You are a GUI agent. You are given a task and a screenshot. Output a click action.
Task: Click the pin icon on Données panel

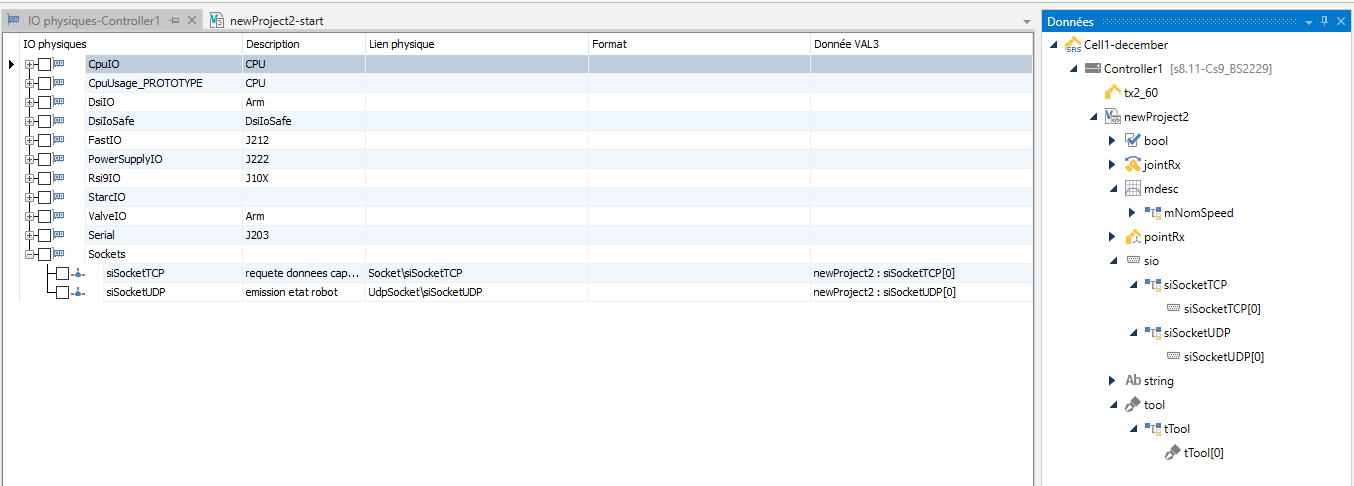tap(1324, 21)
